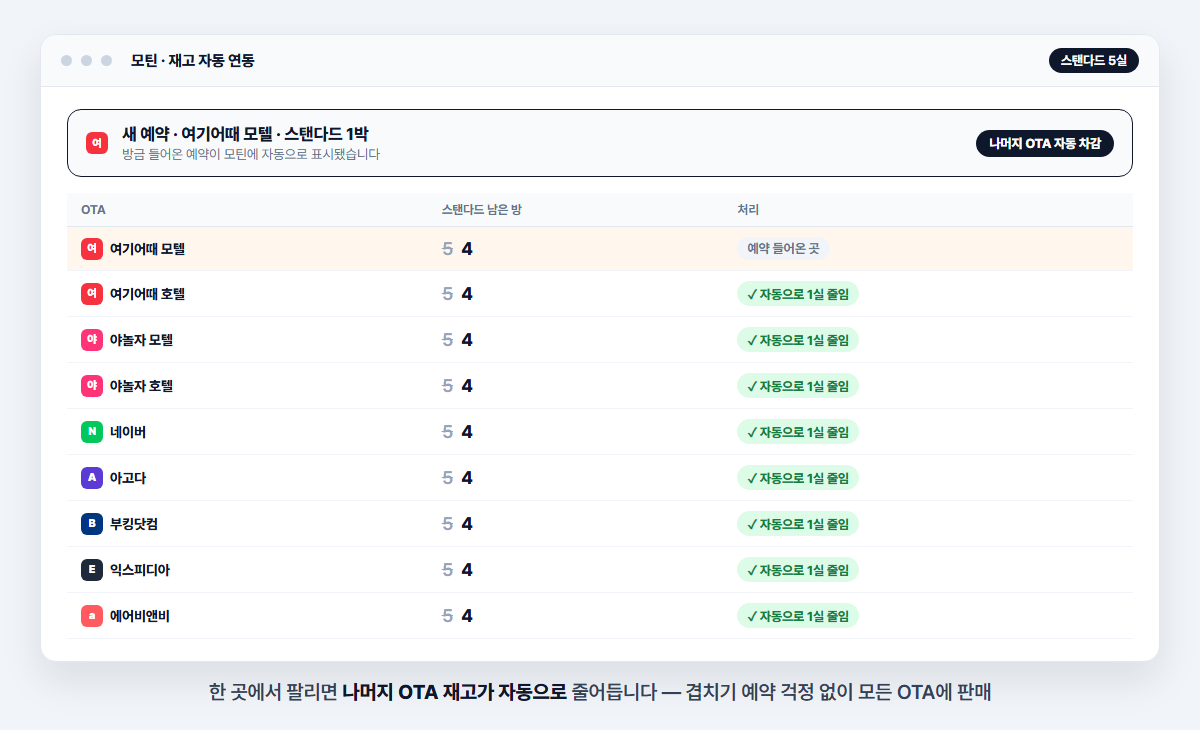
Task: Click the 야놀자 호텔 pink icon
Action: click(x=92, y=386)
